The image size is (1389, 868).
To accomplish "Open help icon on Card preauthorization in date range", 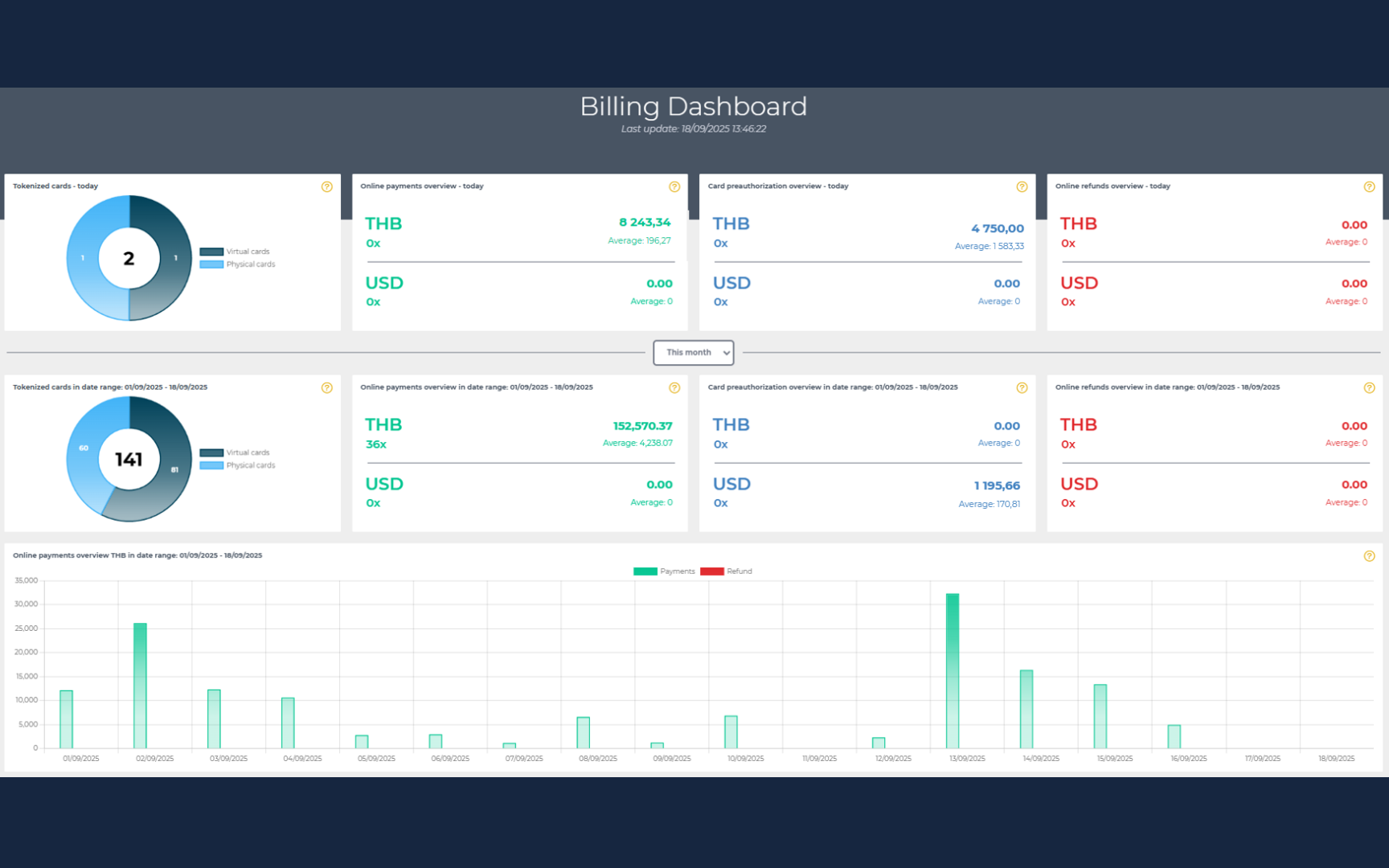I will (x=1022, y=387).
